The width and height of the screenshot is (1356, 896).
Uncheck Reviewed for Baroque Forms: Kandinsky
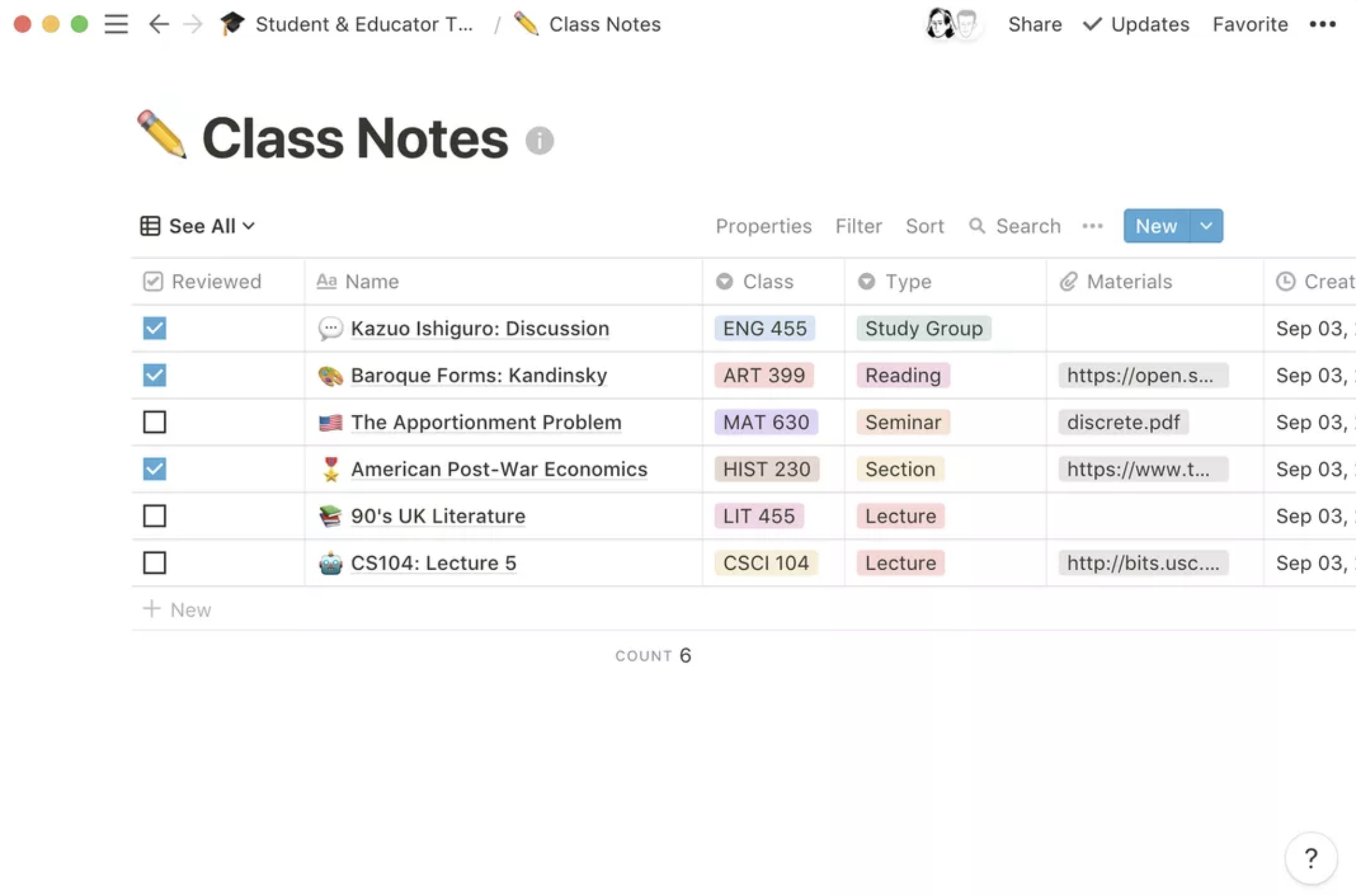point(154,376)
